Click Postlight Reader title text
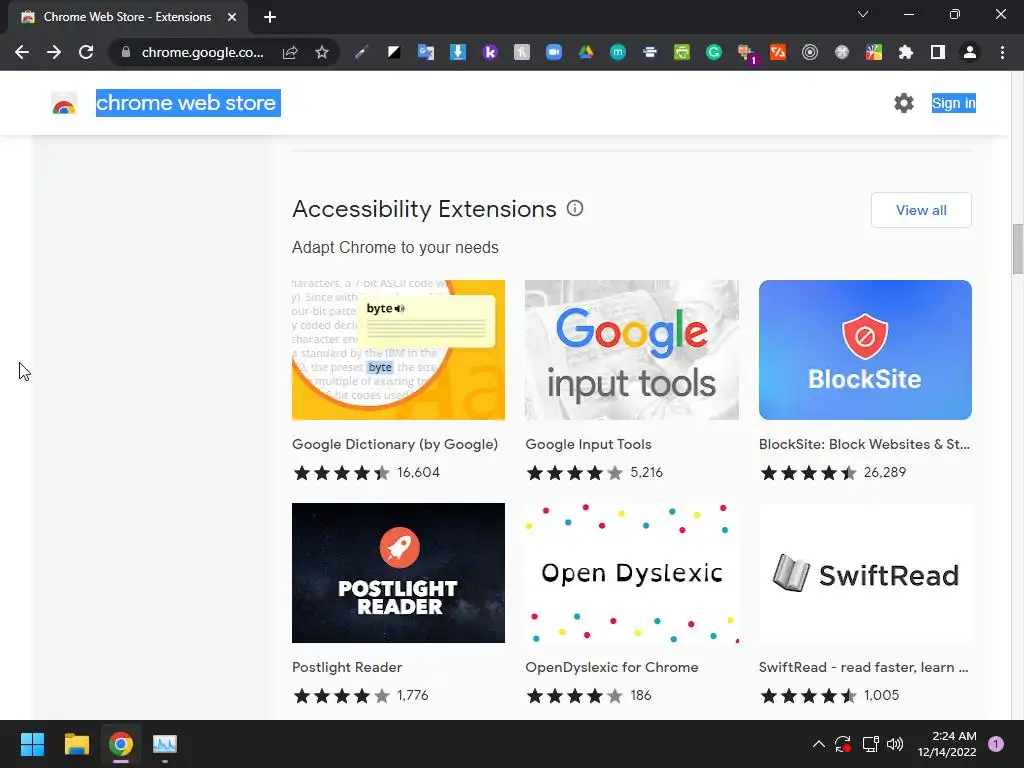 coord(347,667)
